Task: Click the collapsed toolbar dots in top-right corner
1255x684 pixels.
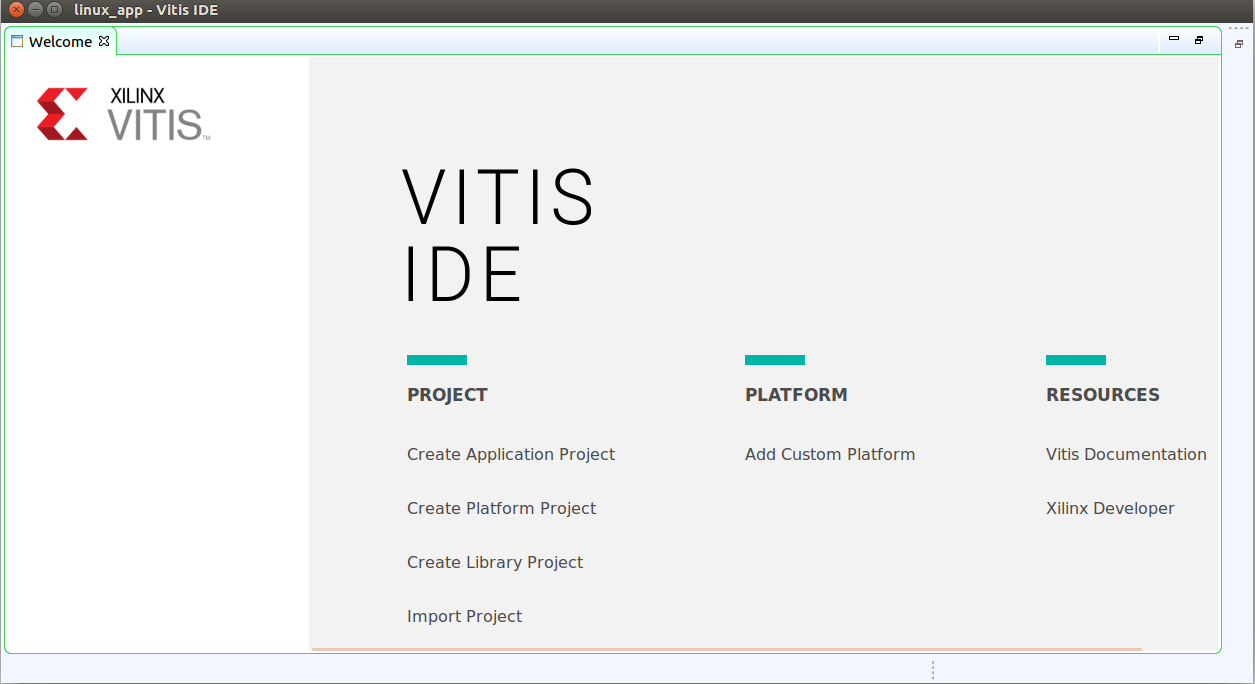Action: click(1240, 29)
